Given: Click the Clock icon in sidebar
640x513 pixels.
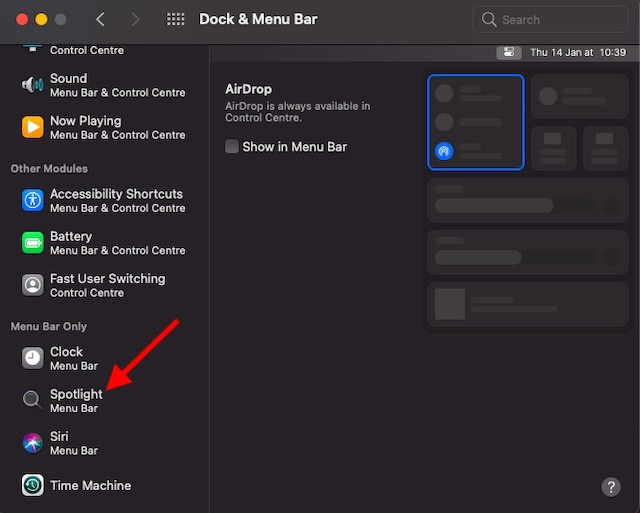Looking at the screenshot, I should pyautogui.click(x=33, y=358).
